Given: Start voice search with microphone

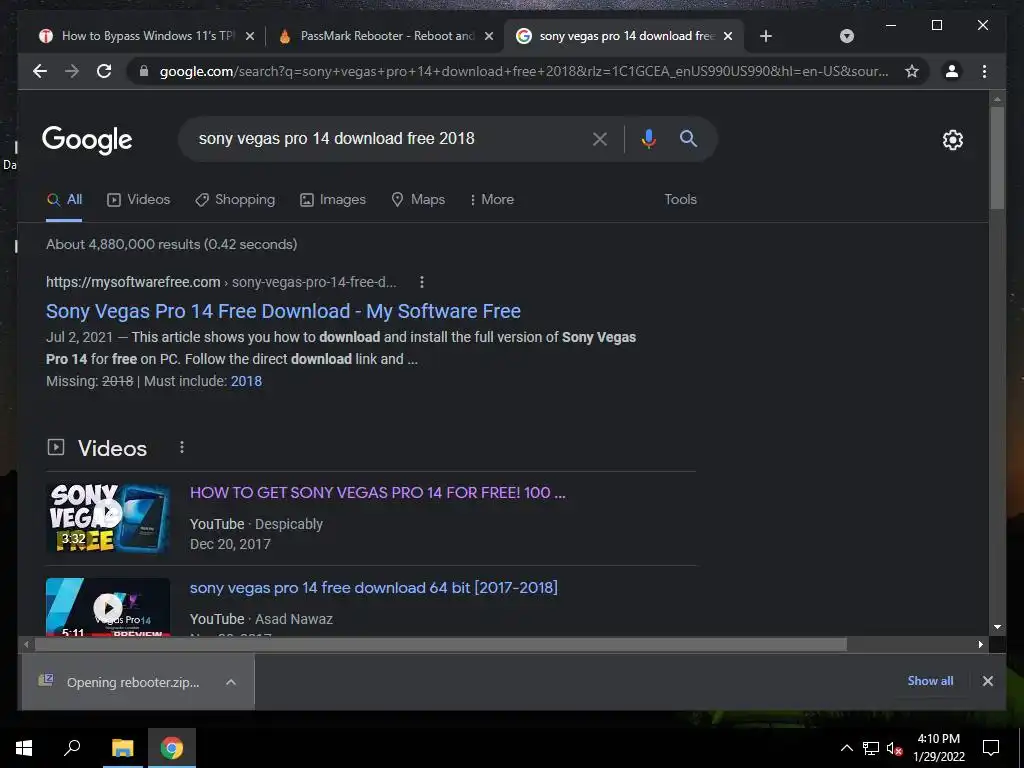Looking at the screenshot, I should pyautogui.click(x=648, y=138).
